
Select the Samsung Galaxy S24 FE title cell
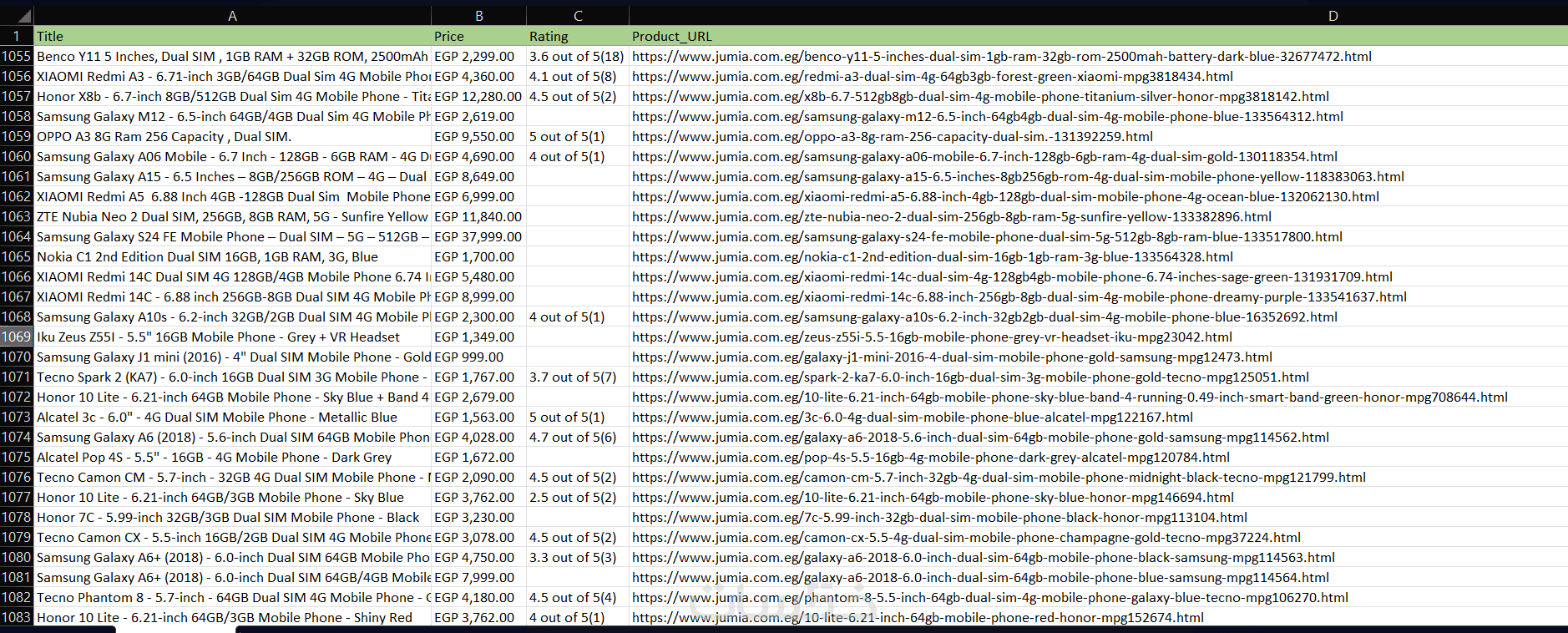click(232, 236)
